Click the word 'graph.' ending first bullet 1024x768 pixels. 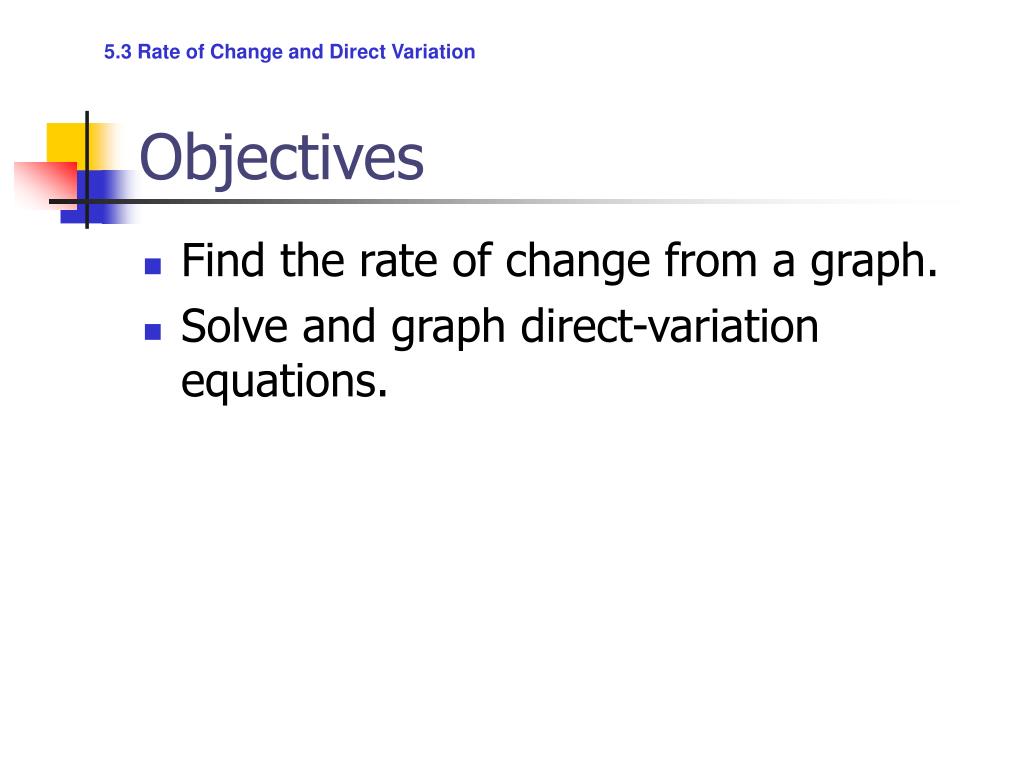click(874, 263)
